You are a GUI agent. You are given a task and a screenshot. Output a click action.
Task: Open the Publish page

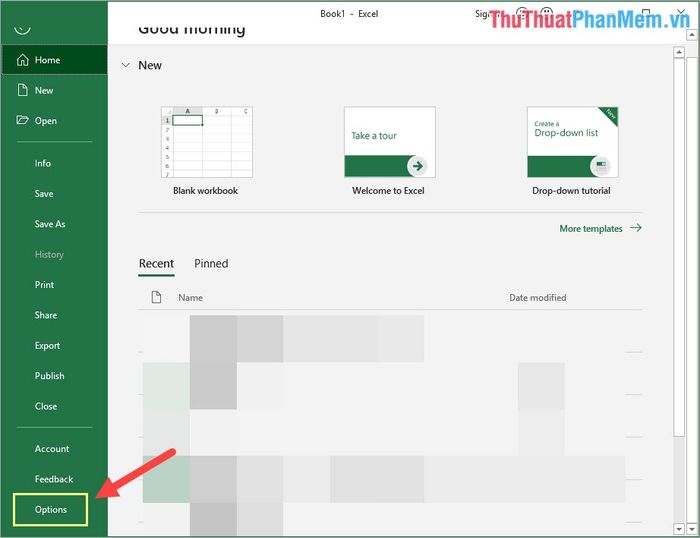coord(49,376)
